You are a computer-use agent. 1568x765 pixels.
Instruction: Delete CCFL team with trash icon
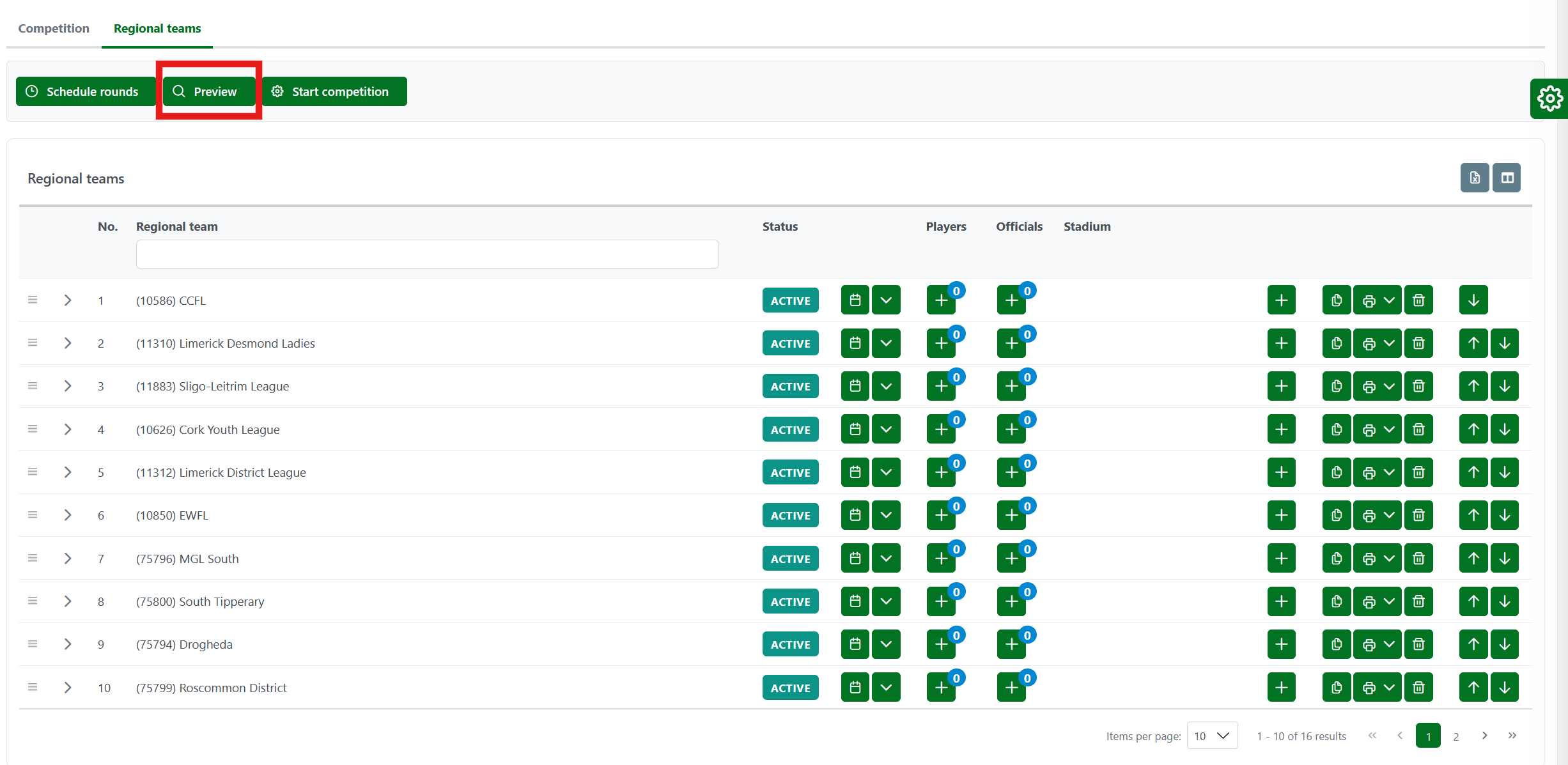(x=1418, y=300)
